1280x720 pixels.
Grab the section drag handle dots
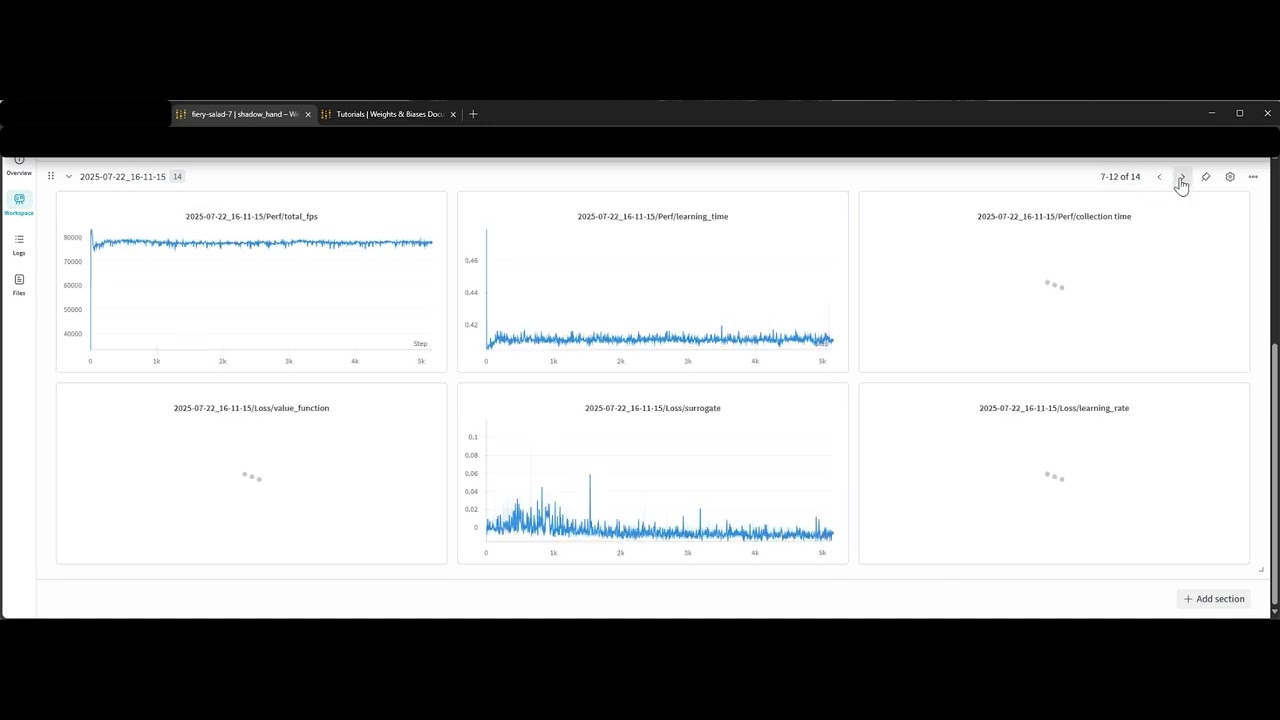tap(51, 176)
